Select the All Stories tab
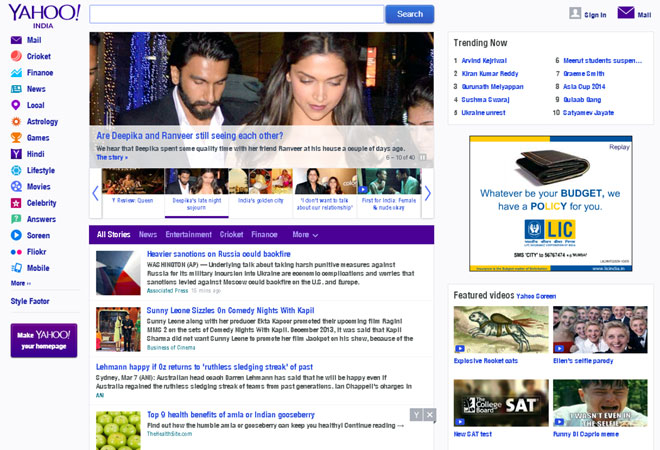Viewport: 660px width, 450px height. coord(113,234)
